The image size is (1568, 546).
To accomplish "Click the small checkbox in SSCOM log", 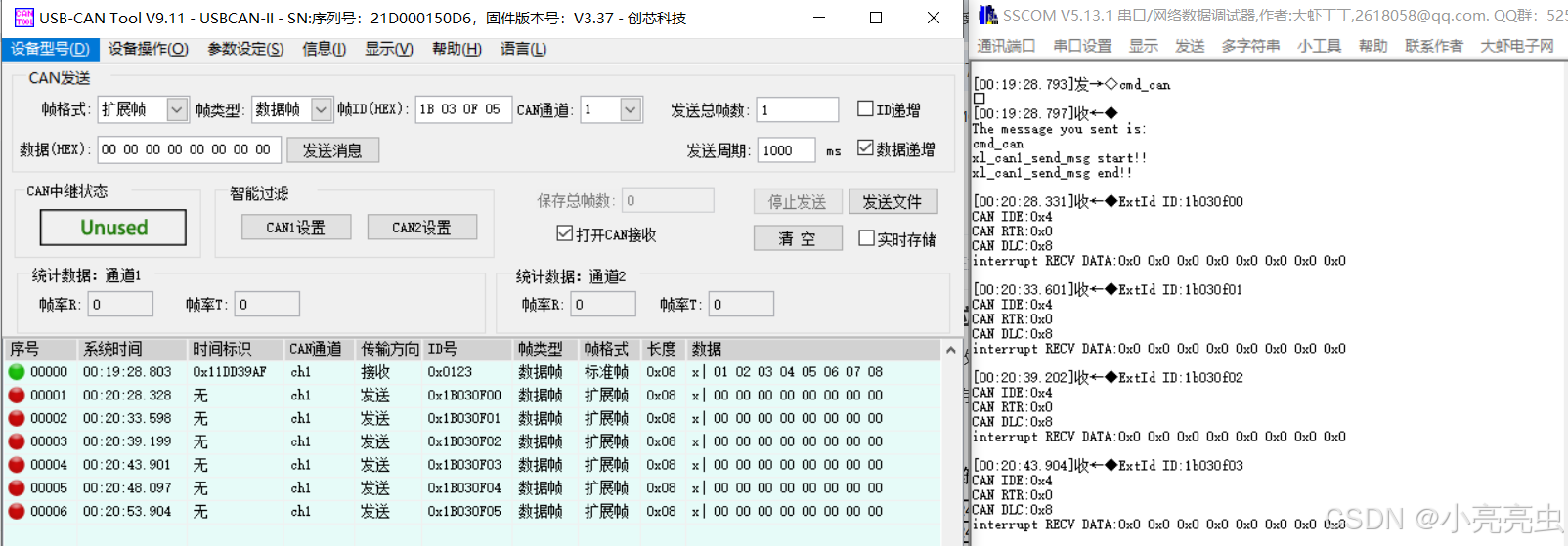I will coord(980,99).
